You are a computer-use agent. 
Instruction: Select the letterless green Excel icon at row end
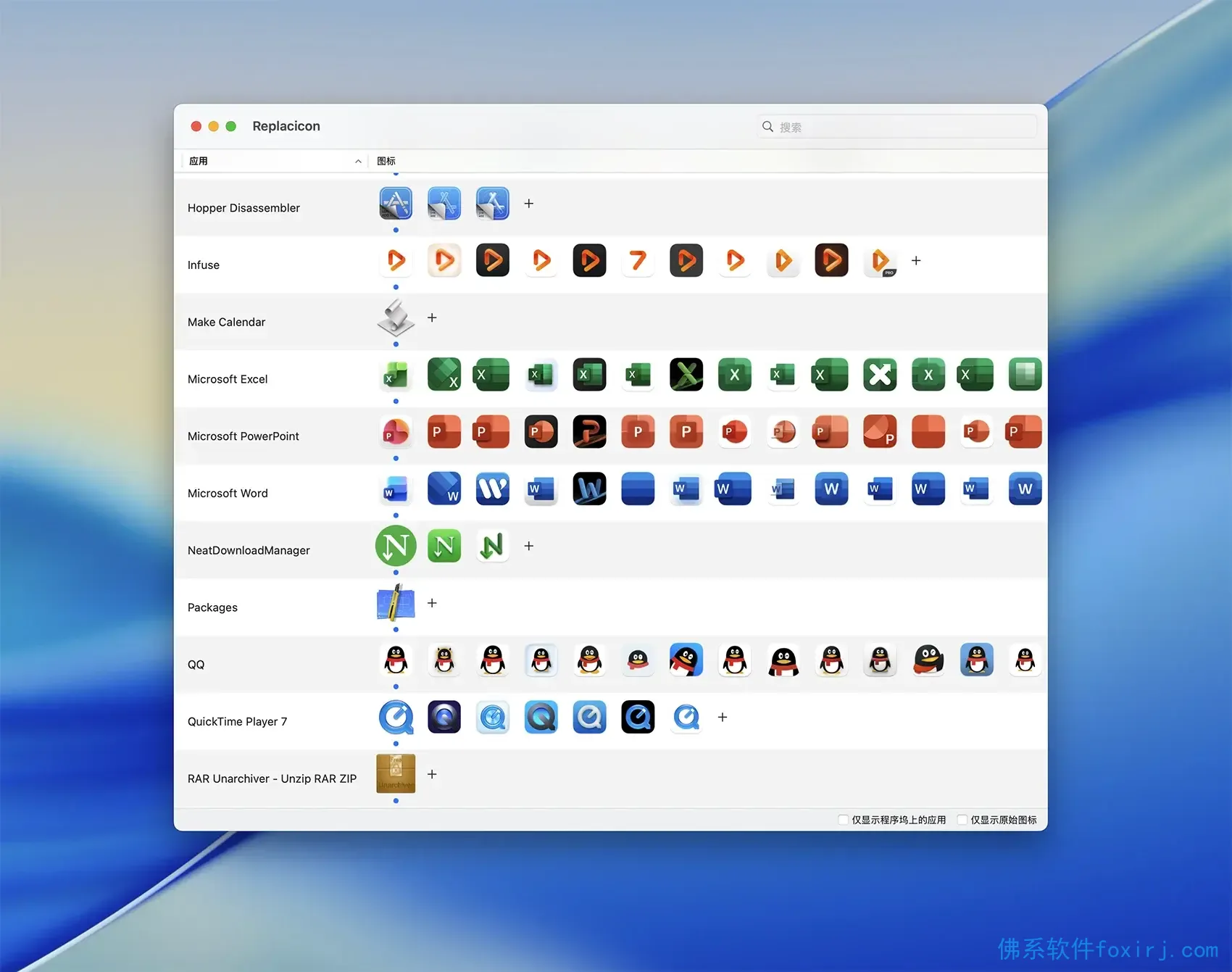[x=1025, y=375]
